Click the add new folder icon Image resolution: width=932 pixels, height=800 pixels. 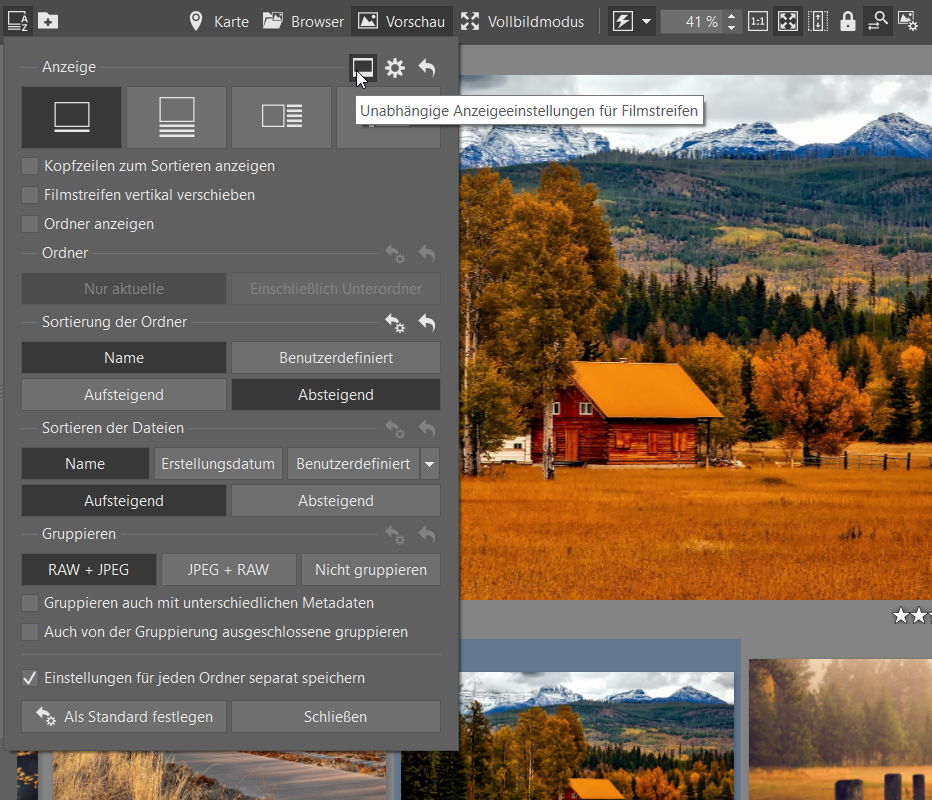[x=48, y=21]
